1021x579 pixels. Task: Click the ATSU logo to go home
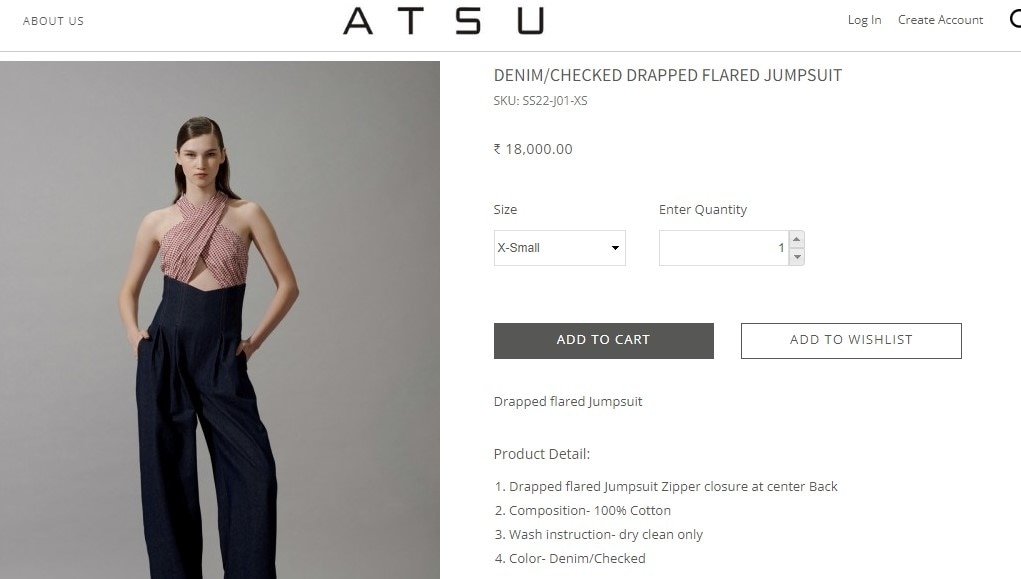[443, 21]
